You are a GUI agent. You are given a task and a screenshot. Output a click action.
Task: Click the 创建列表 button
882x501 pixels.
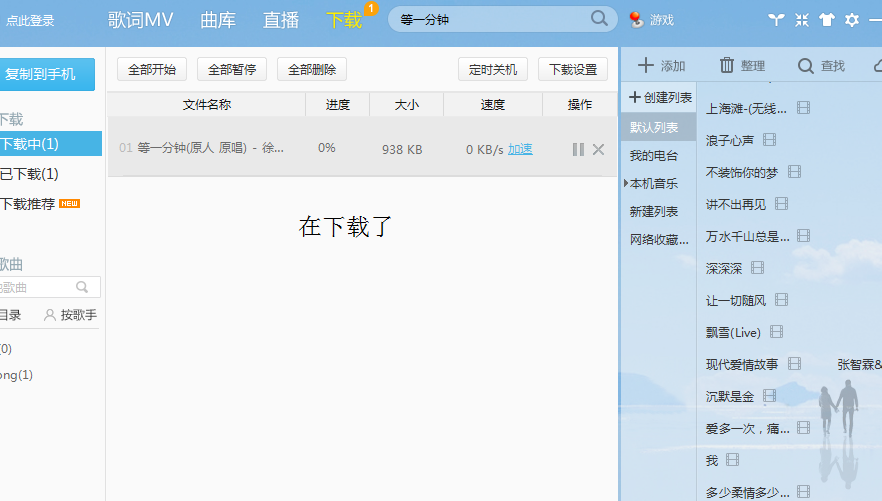coord(660,97)
